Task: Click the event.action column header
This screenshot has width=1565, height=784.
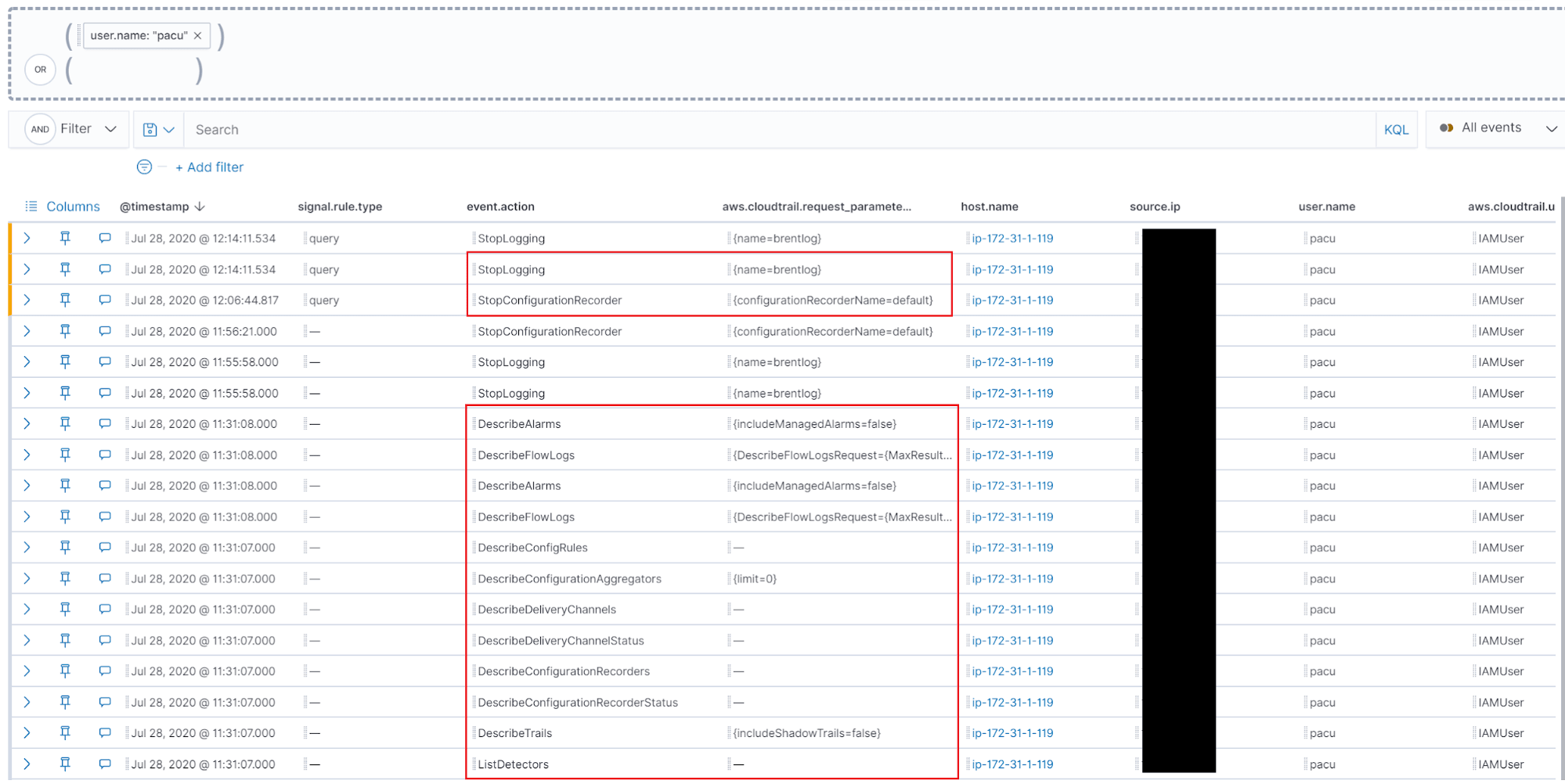Action: [x=500, y=207]
